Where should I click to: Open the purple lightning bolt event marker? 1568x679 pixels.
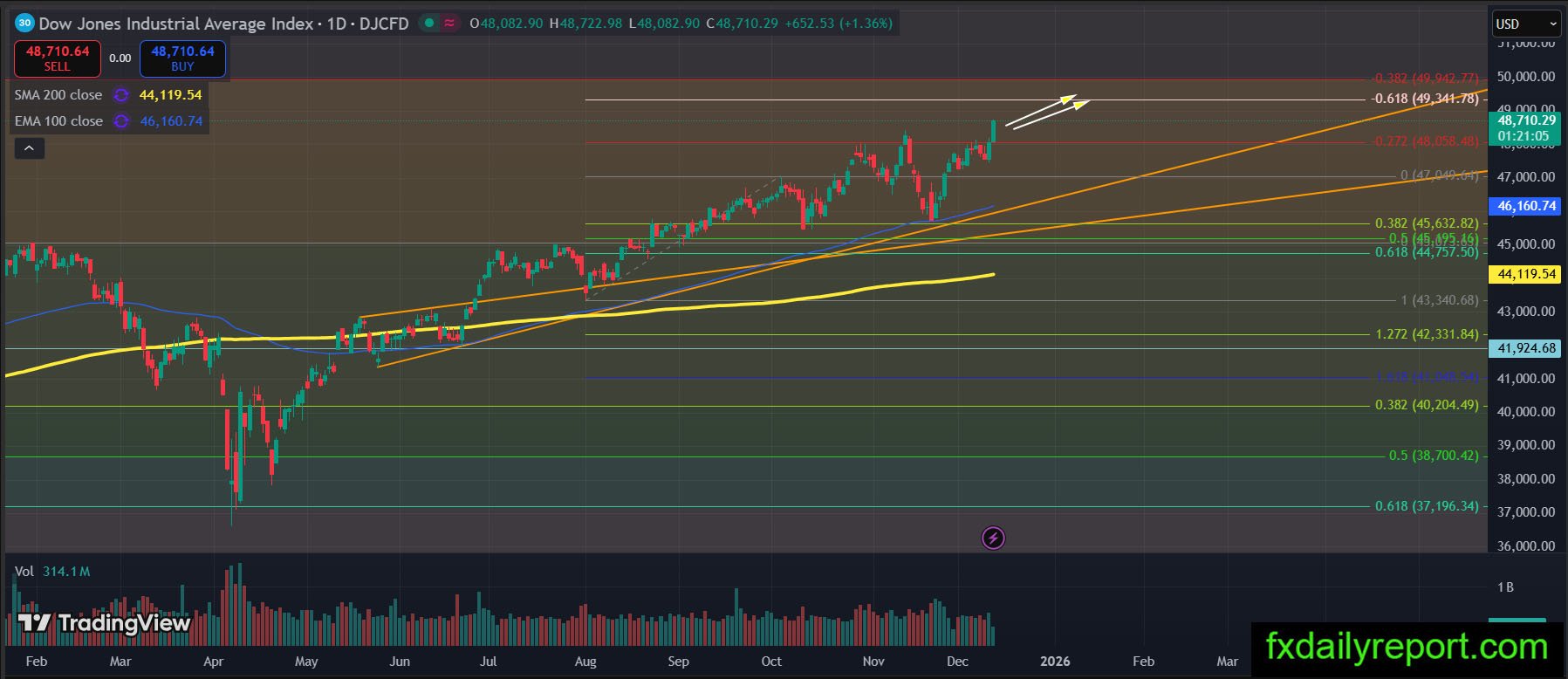993,538
